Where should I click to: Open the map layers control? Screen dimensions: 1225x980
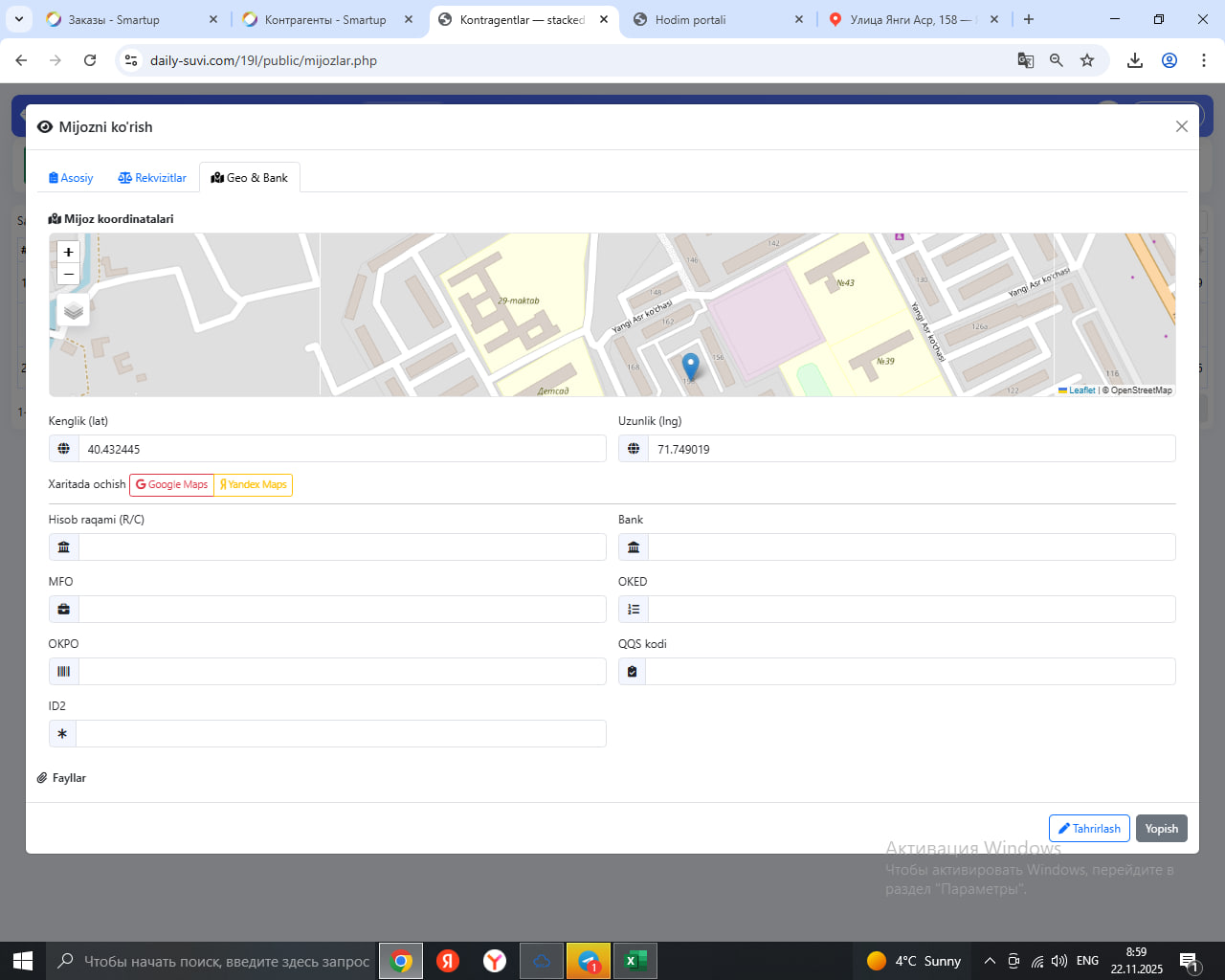click(x=74, y=311)
